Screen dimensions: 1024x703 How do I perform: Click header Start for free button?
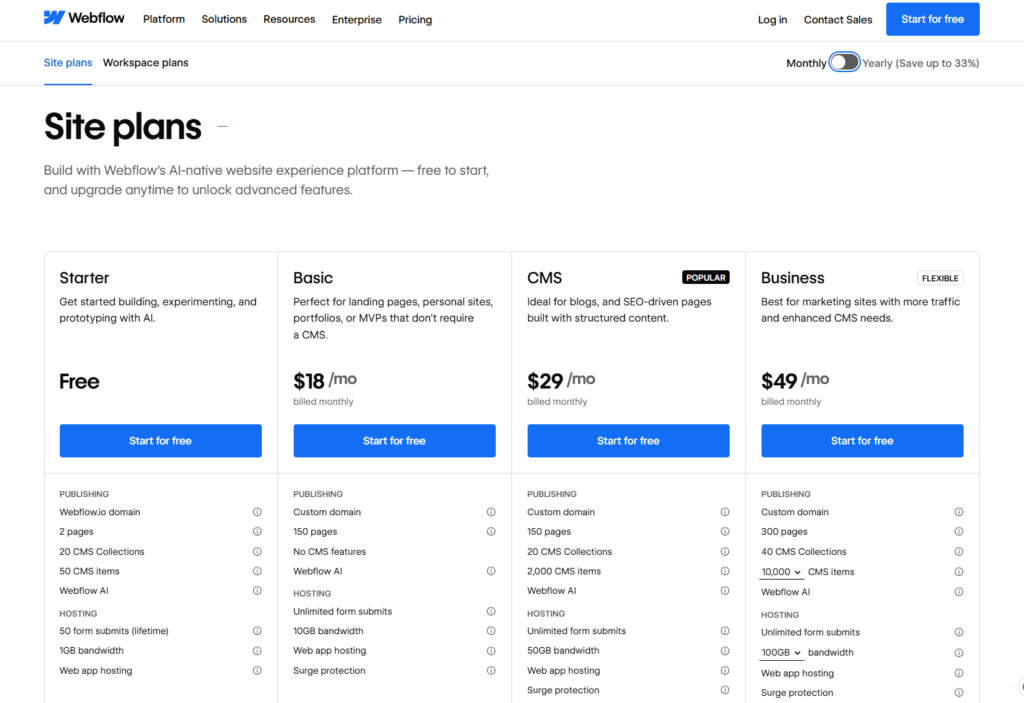tap(933, 19)
